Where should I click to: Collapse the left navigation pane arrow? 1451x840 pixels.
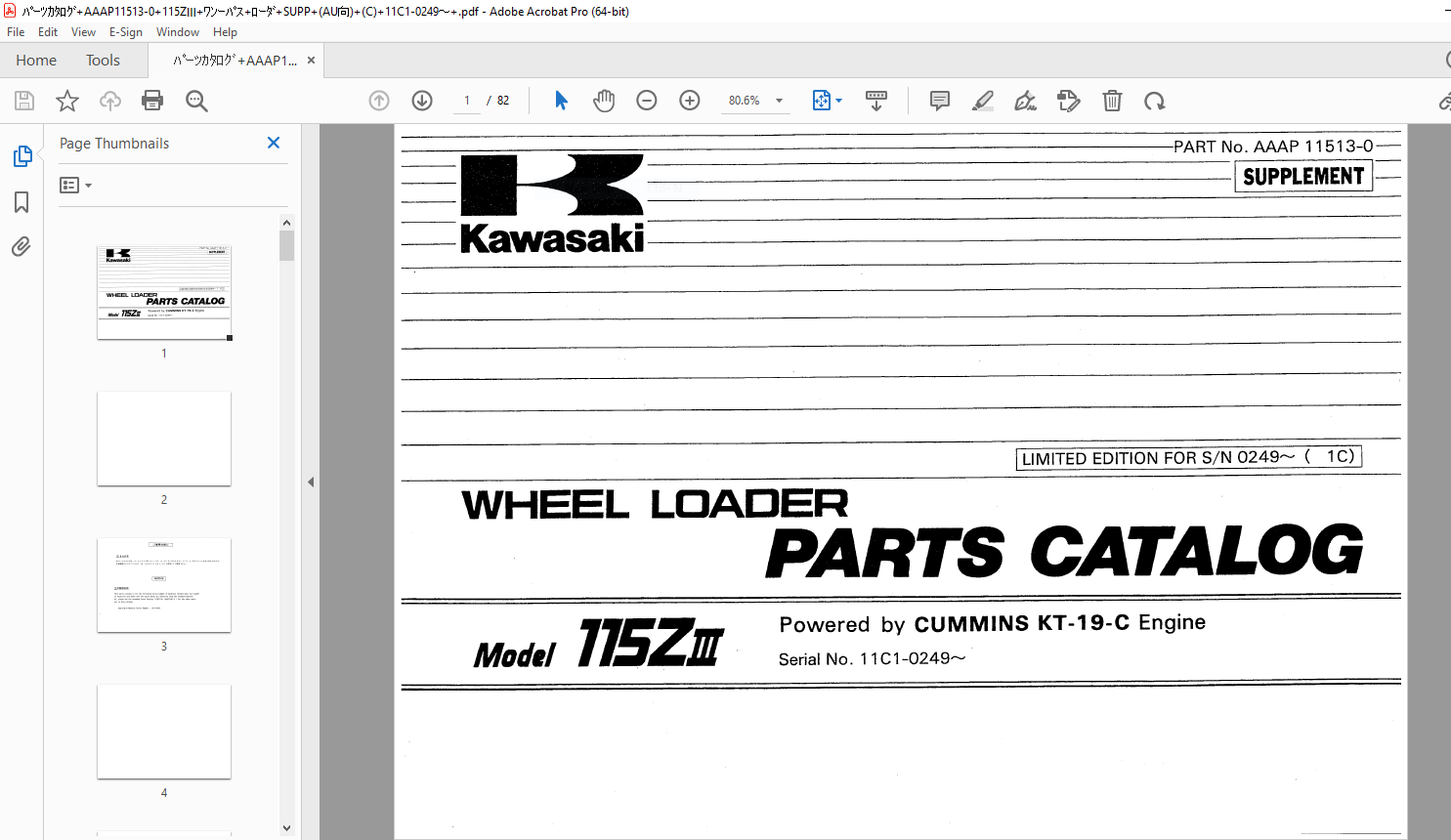(x=311, y=482)
